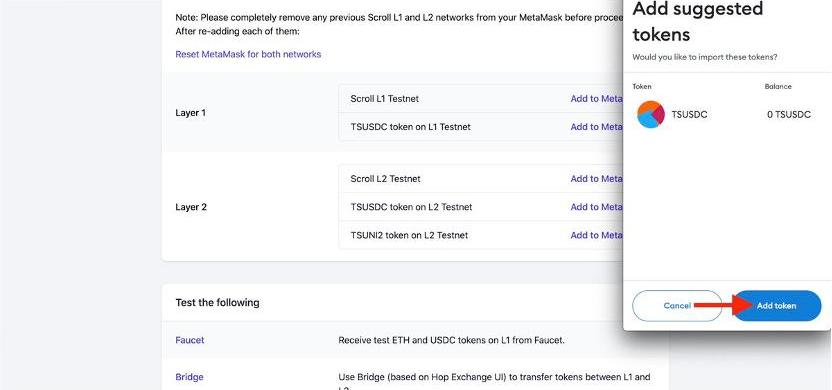Screen dimensions: 832x390
Task: Open the Bridge link
Action: pos(189,377)
